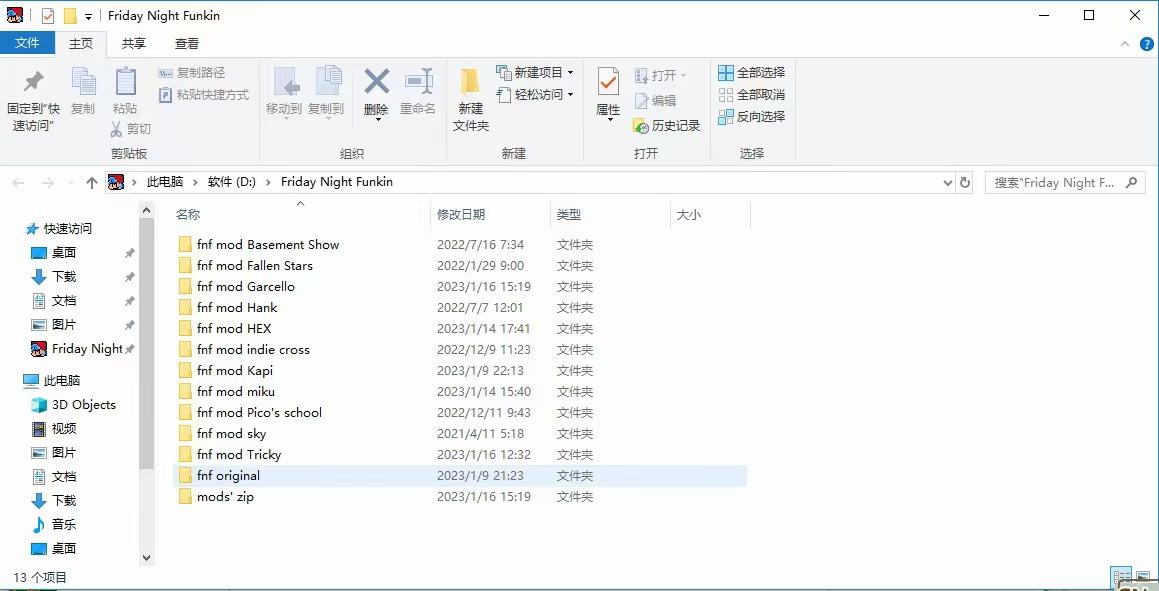Select the fnf original folder
This screenshot has width=1159, height=591.
click(x=460, y=476)
